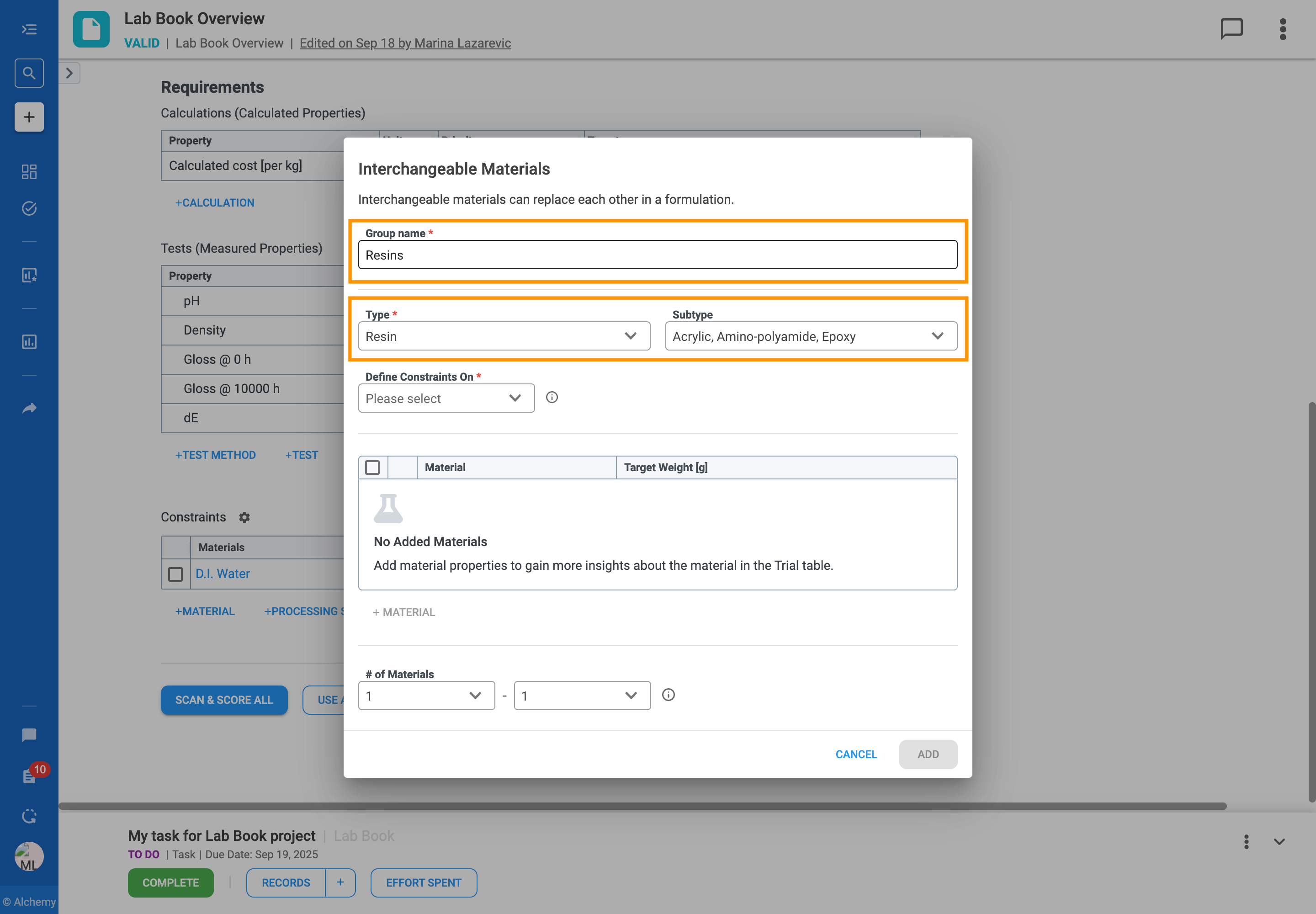1316x914 pixels.
Task: Expand the collapsed side panel chevron
Action: click(69, 73)
